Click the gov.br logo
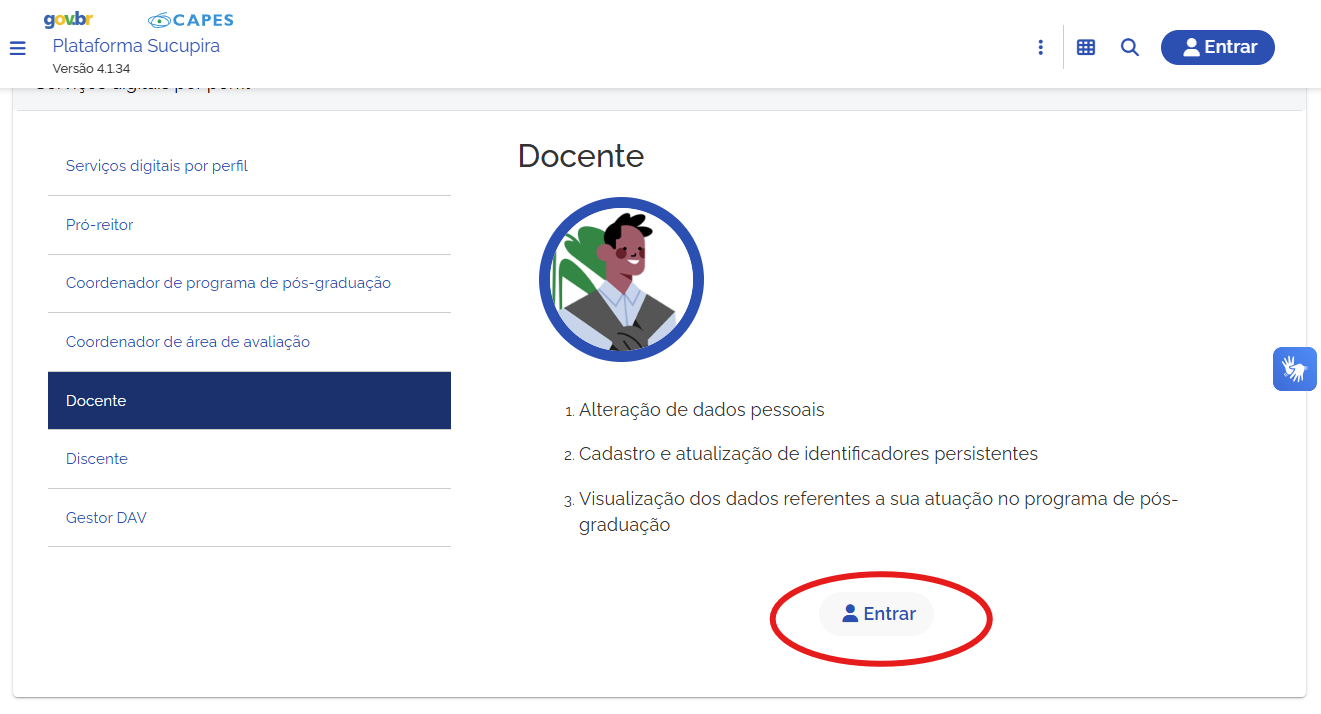Image resolution: width=1321 pixels, height=714 pixels. (68, 20)
